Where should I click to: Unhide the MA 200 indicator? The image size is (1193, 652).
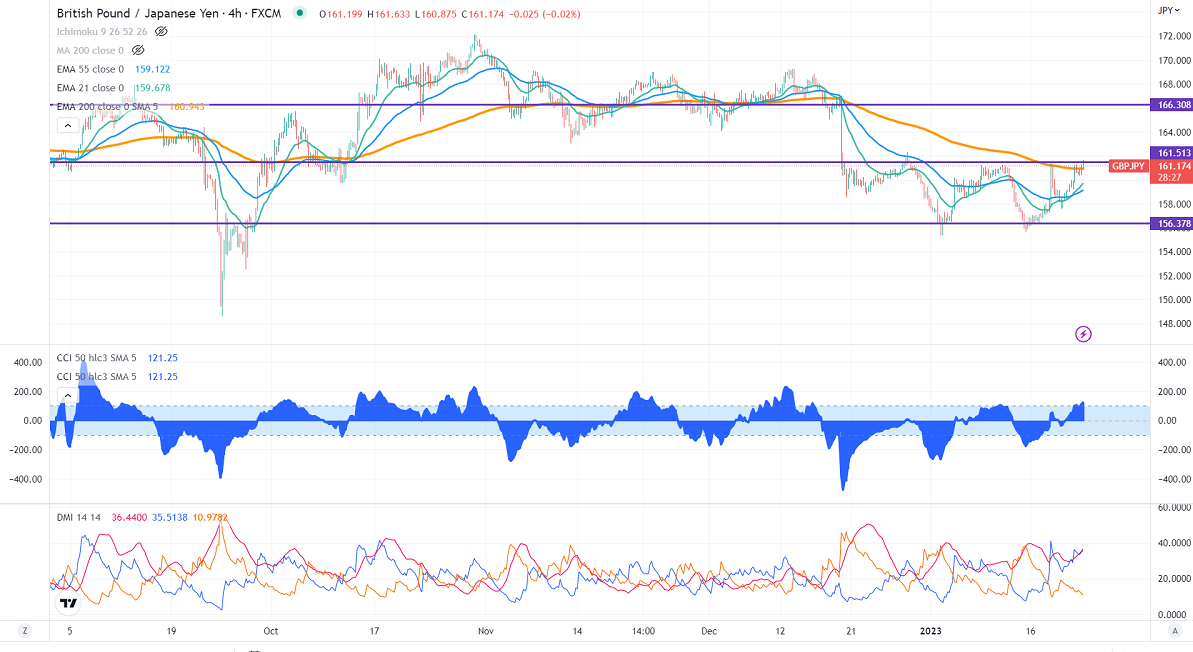(x=139, y=49)
